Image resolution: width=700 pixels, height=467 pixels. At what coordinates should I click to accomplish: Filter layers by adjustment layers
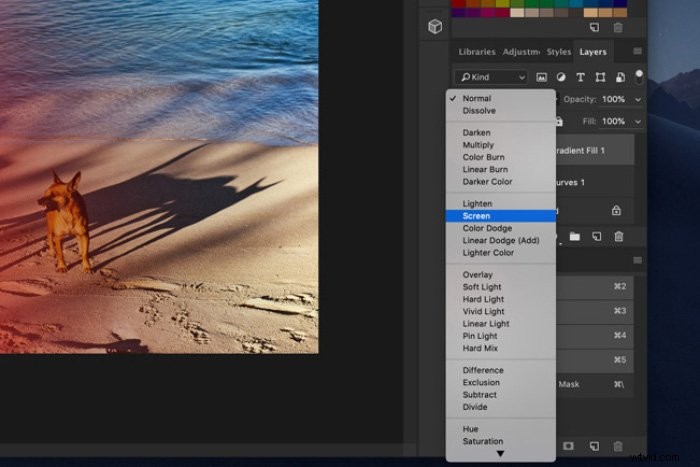point(561,77)
